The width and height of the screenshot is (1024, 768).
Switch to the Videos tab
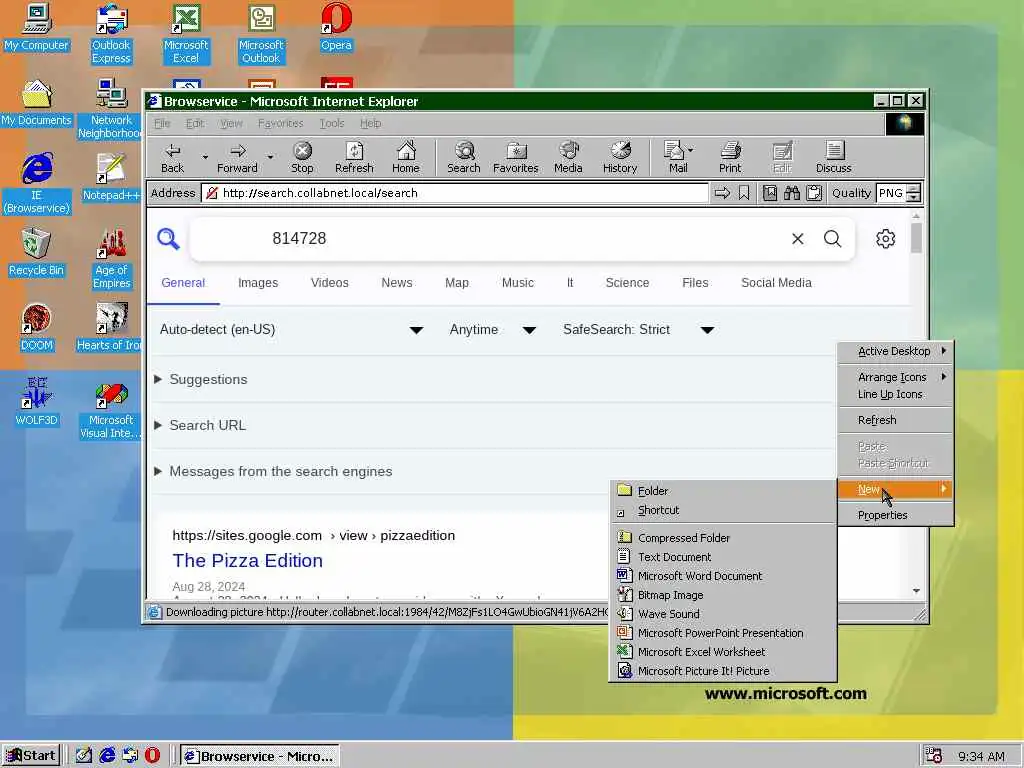point(330,283)
